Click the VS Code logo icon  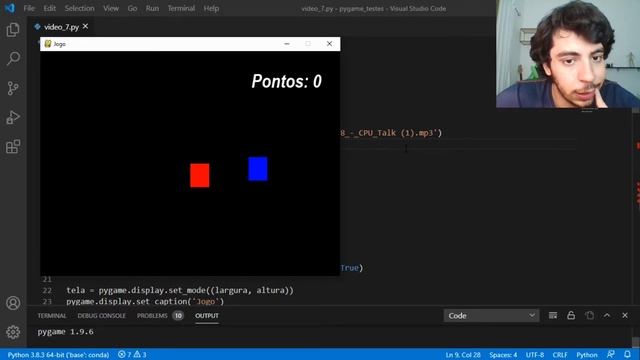point(10,8)
